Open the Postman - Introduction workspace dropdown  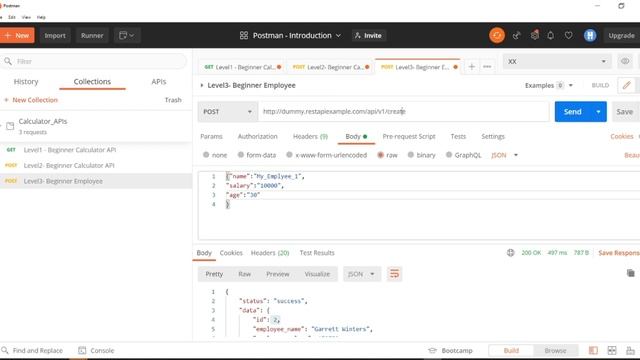pyautogui.click(x=297, y=36)
